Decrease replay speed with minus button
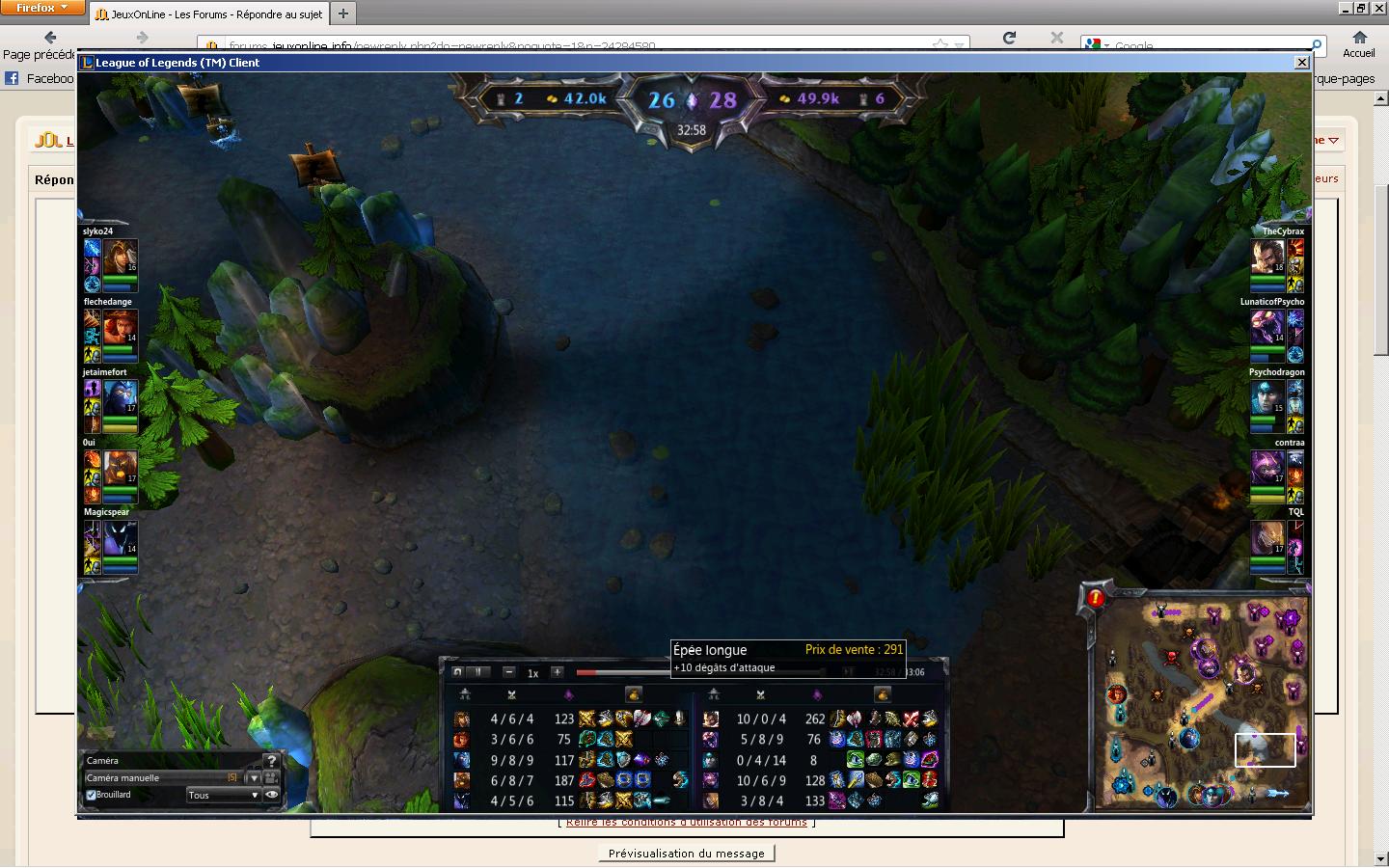Image resolution: width=1389 pixels, height=868 pixels. click(x=509, y=672)
